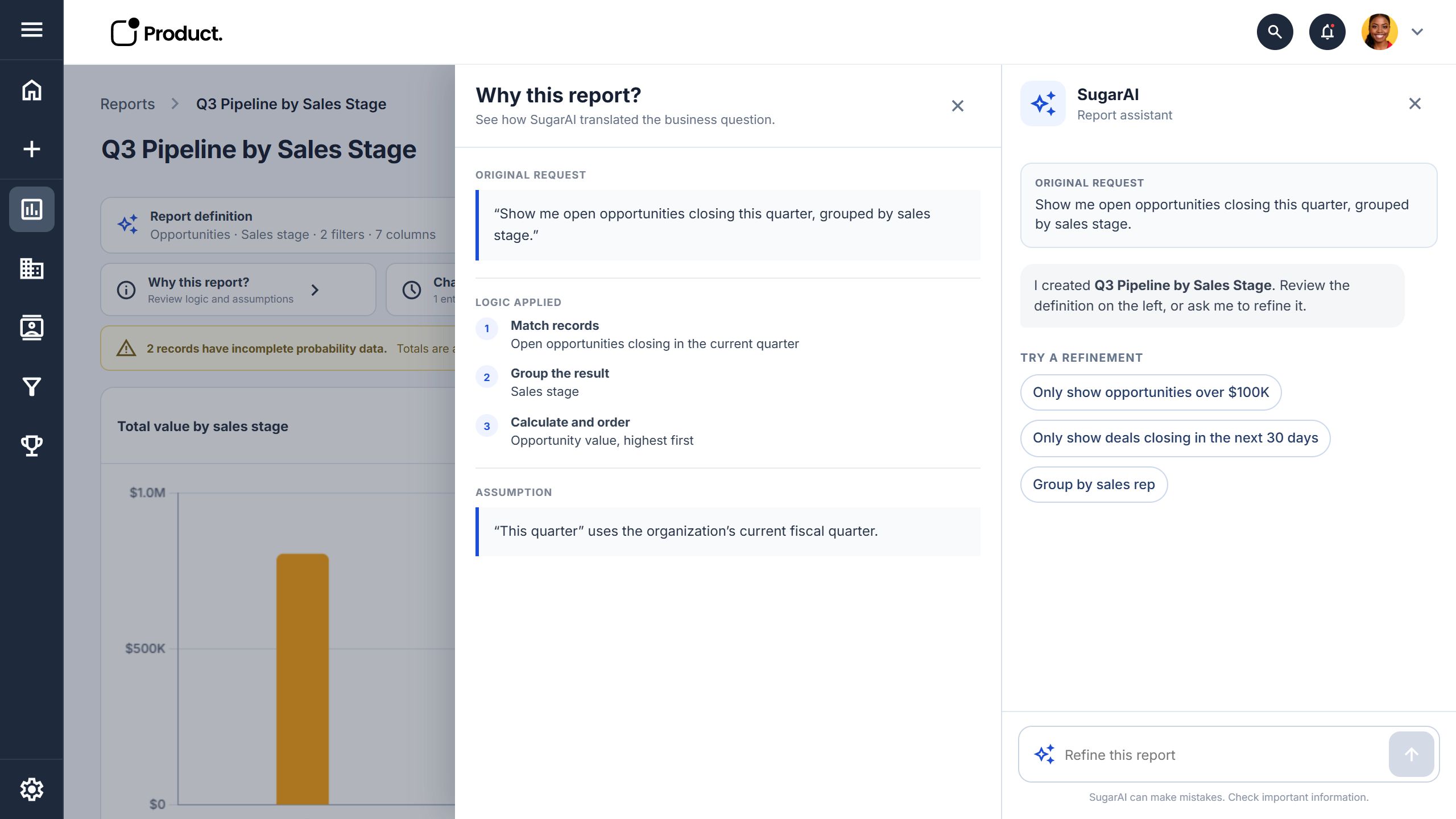Viewport: 1456px width, 819px height.
Task: Open global search
Action: point(1275,32)
